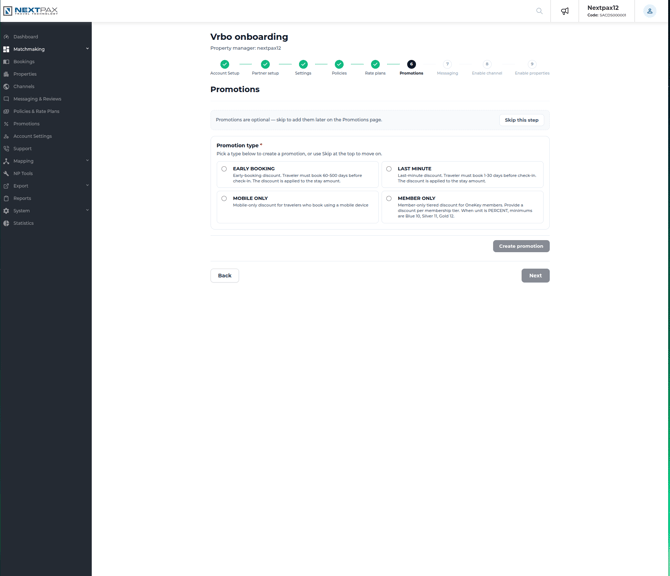Open the announcements megaphone icon
Screen dimensions: 670x576
point(564,11)
